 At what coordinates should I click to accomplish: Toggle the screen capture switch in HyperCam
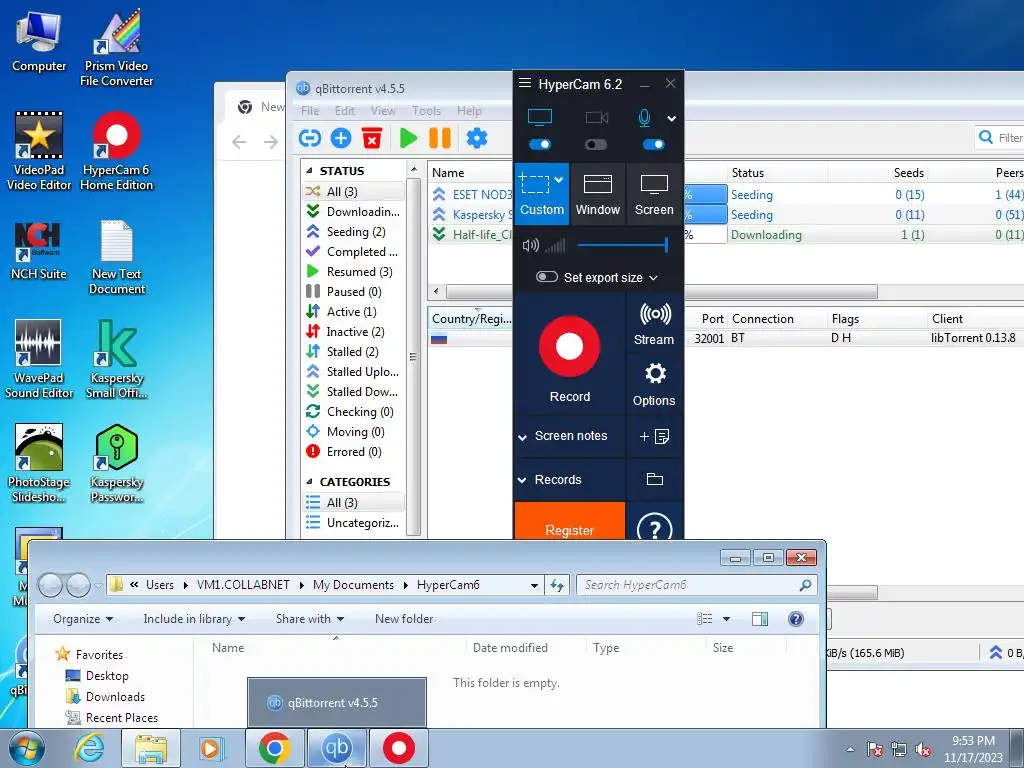click(540, 144)
